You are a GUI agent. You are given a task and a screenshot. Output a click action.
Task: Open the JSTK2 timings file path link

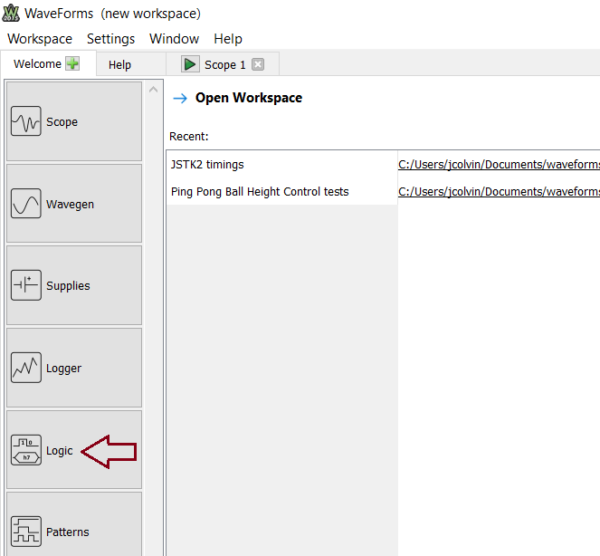point(499,165)
